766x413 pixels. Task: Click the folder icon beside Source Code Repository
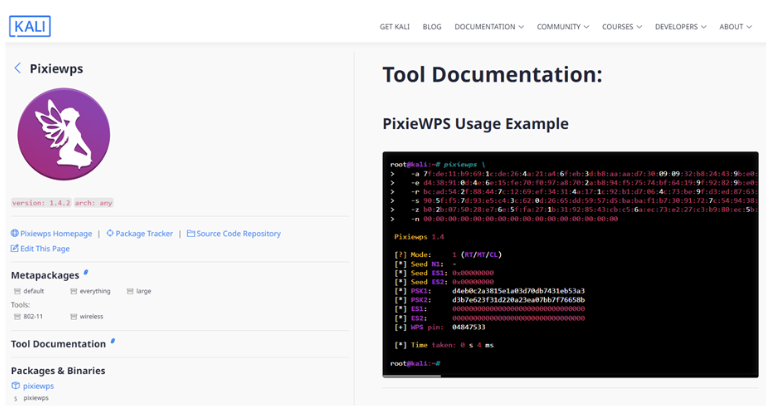tap(191, 233)
